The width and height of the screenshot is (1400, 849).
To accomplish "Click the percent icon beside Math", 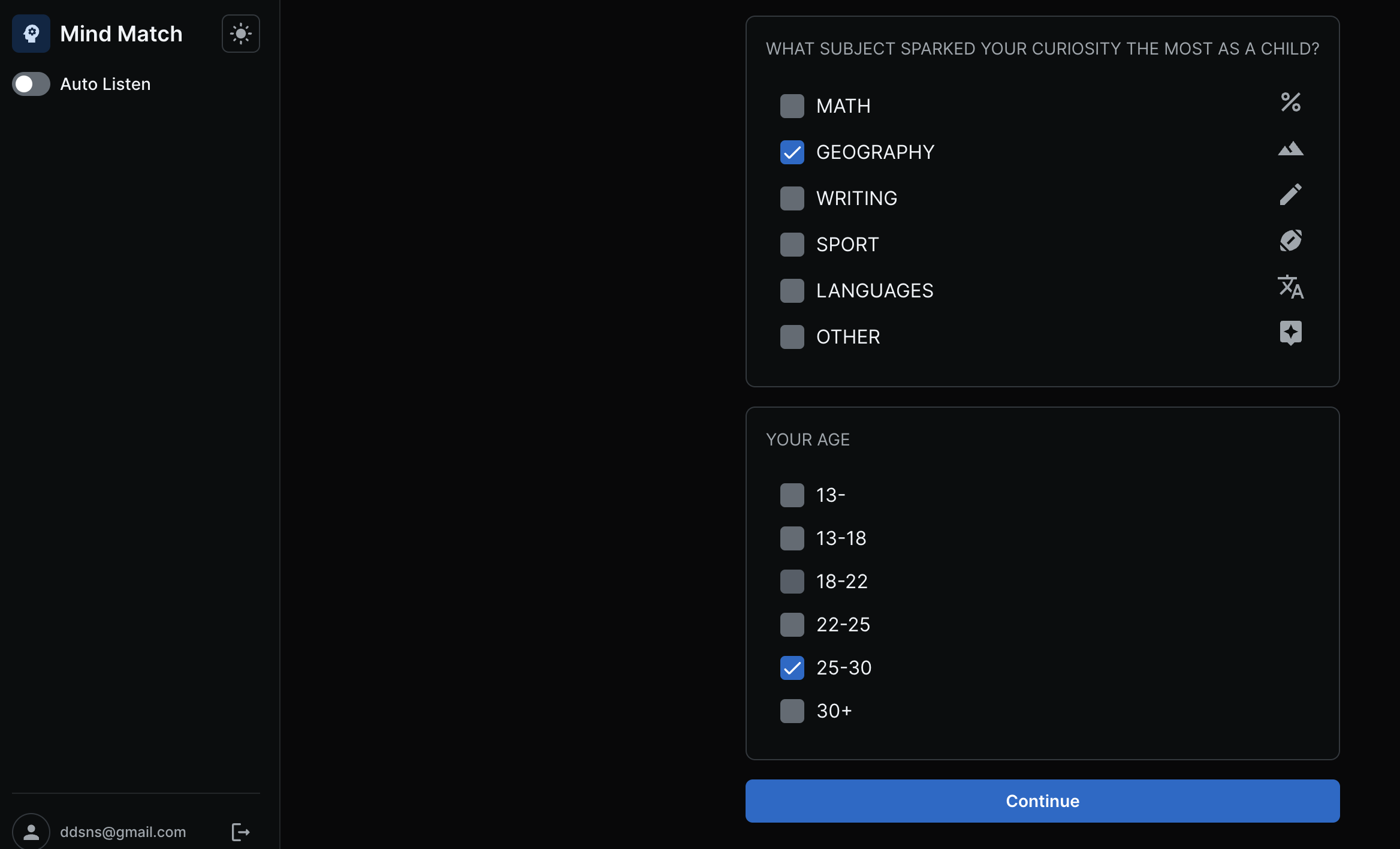I will pyautogui.click(x=1290, y=103).
